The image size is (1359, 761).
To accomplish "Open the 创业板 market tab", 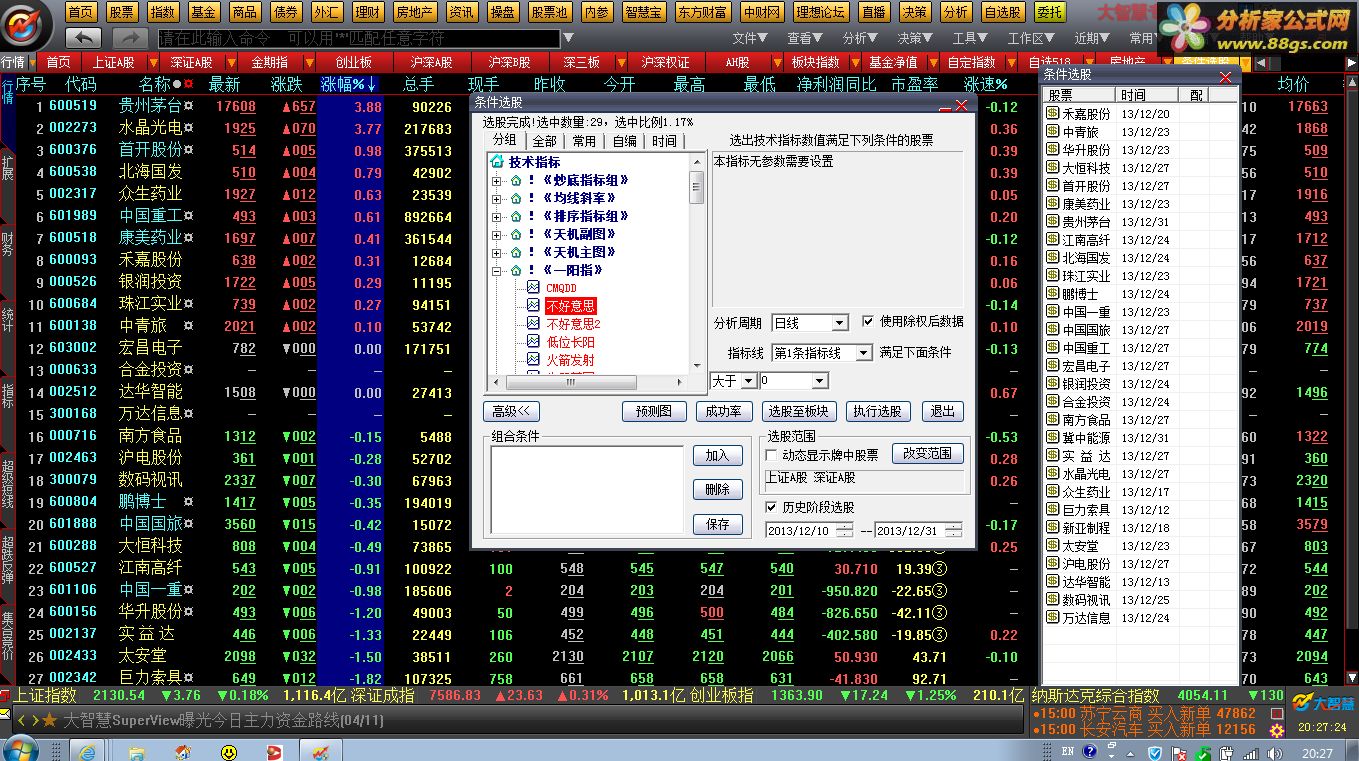I will tap(353, 62).
